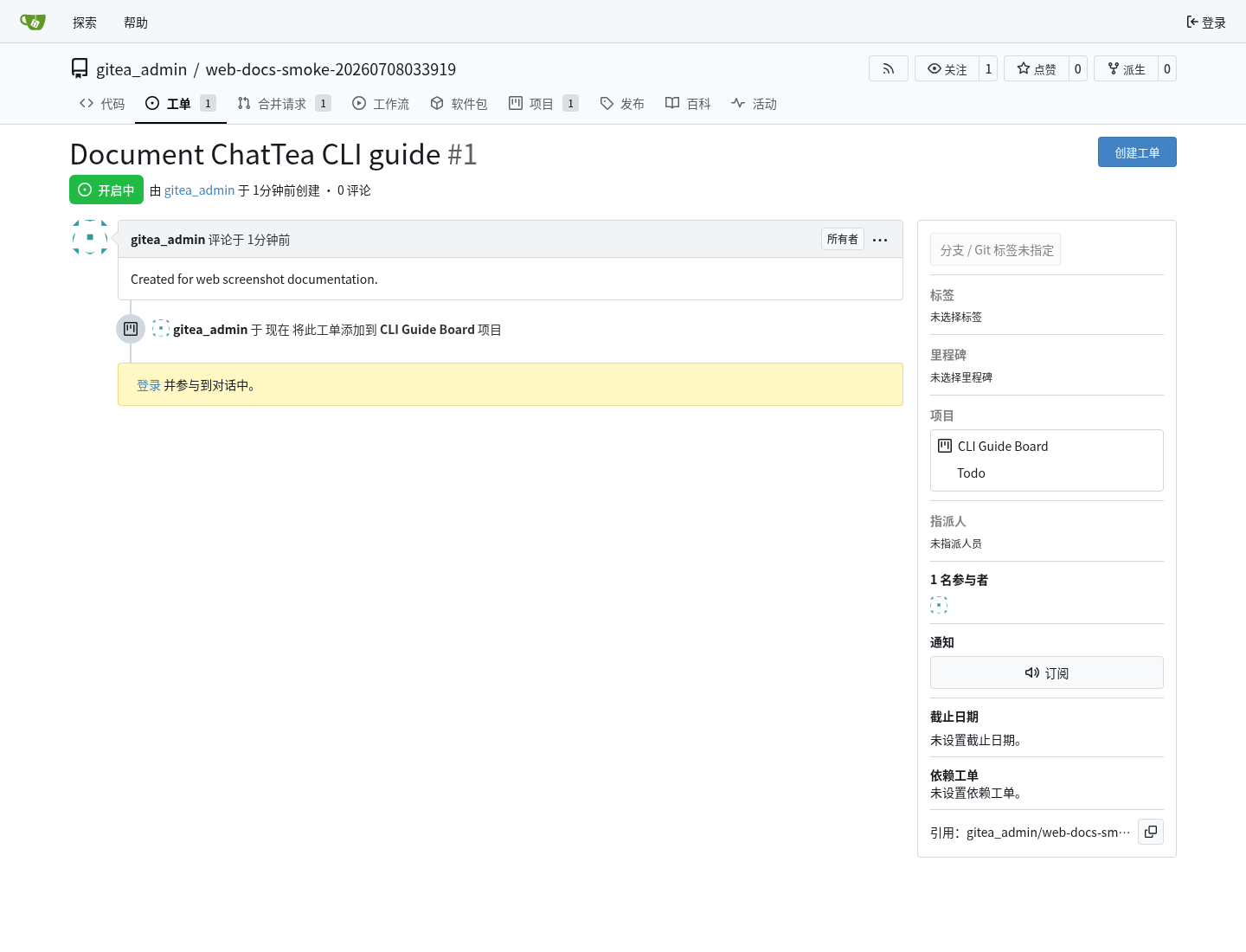This screenshot has height=952, width=1246.
Task: Click the participant avatar under 1 名参与者
Action: click(939, 605)
